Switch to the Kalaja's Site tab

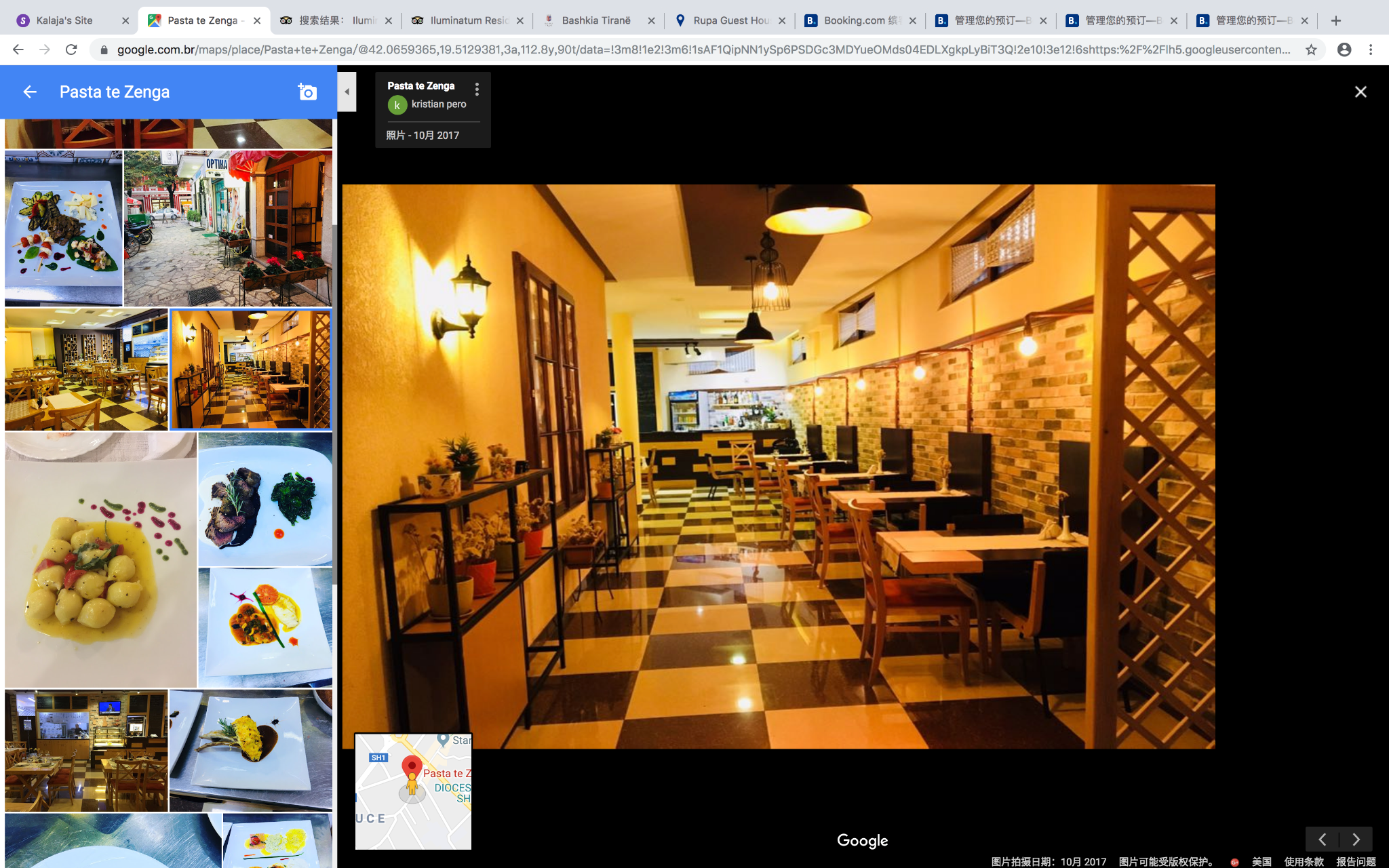coord(64,20)
